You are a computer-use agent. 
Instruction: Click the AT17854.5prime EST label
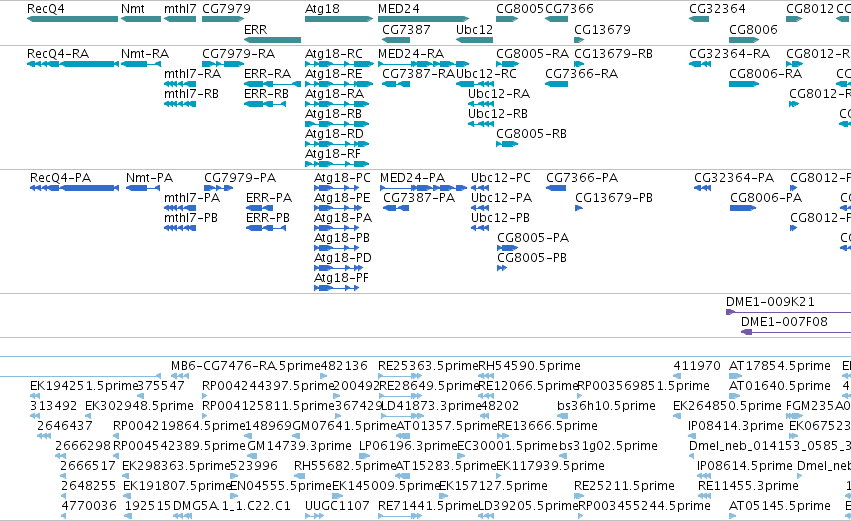pos(779,366)
